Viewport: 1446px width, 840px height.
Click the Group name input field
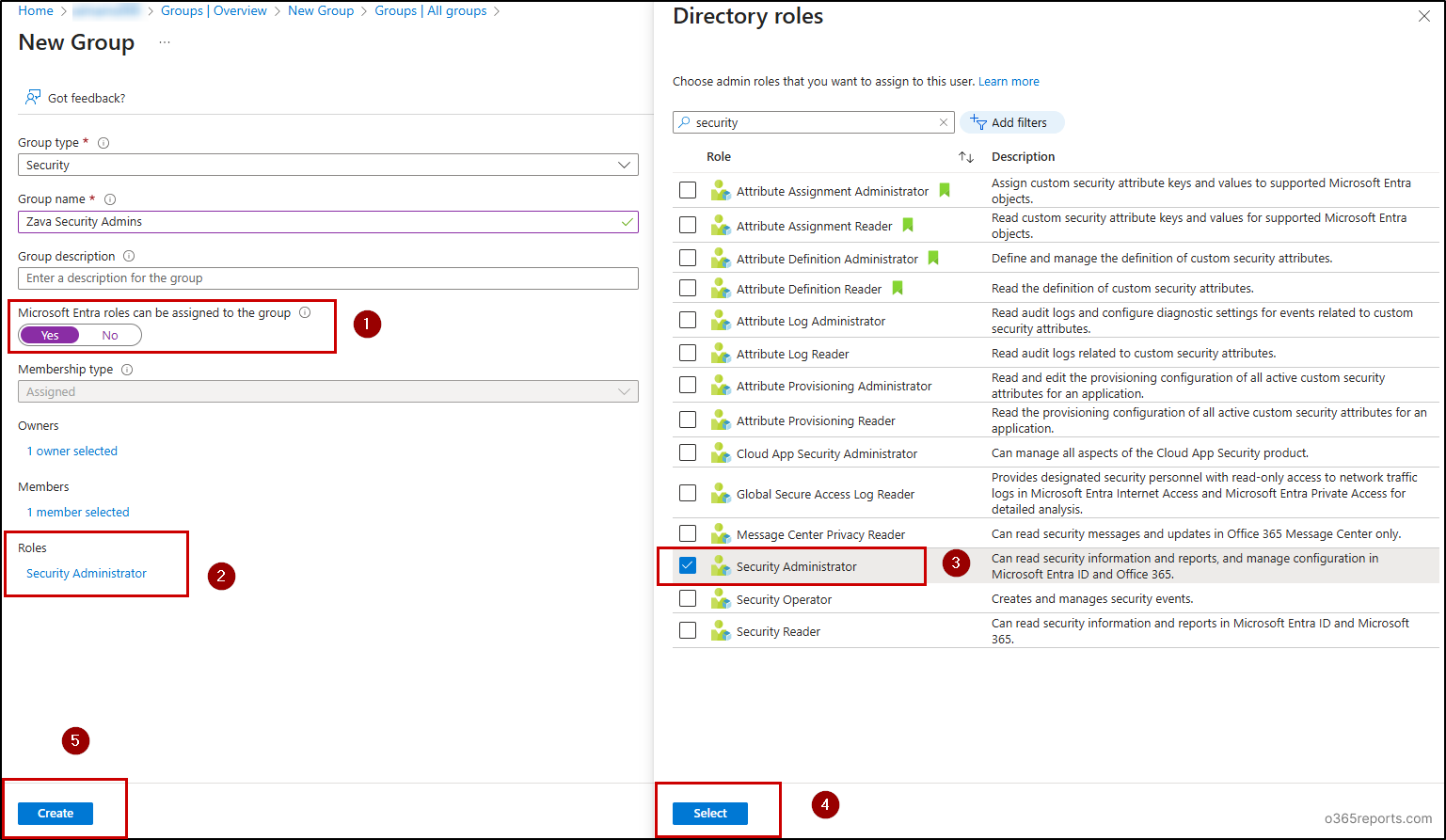328,222
